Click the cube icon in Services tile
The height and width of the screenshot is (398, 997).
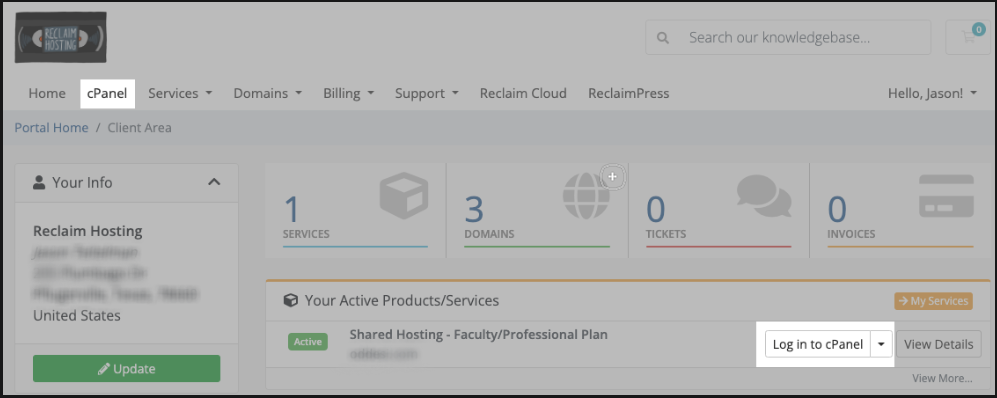[404, 196]
